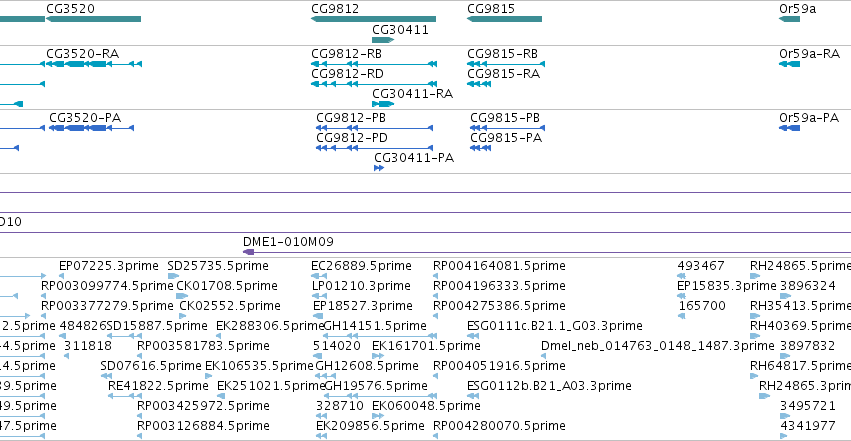Click the CK01708.5prime EST glyph
The image size is (851, 441).
[x=182, y=296]
